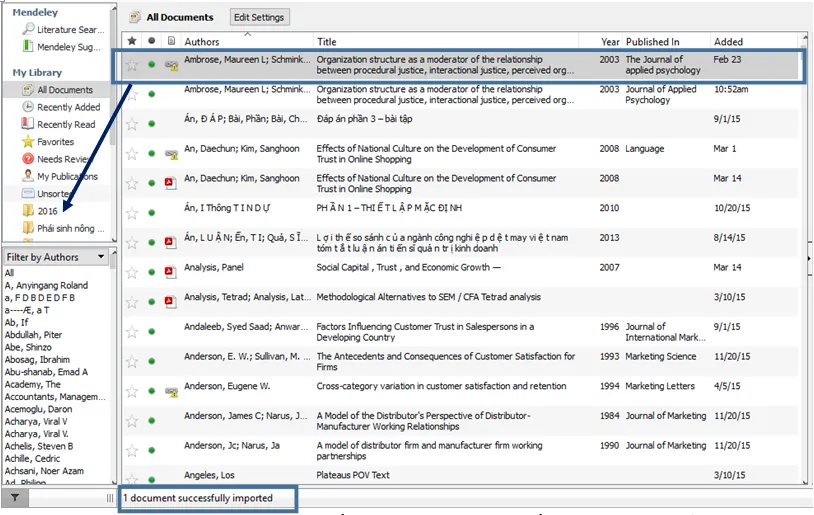Open the file icon of An, Daechun added Mar 1
The width and height of the screenshot is (814, 515).
(x=171, y=154)
